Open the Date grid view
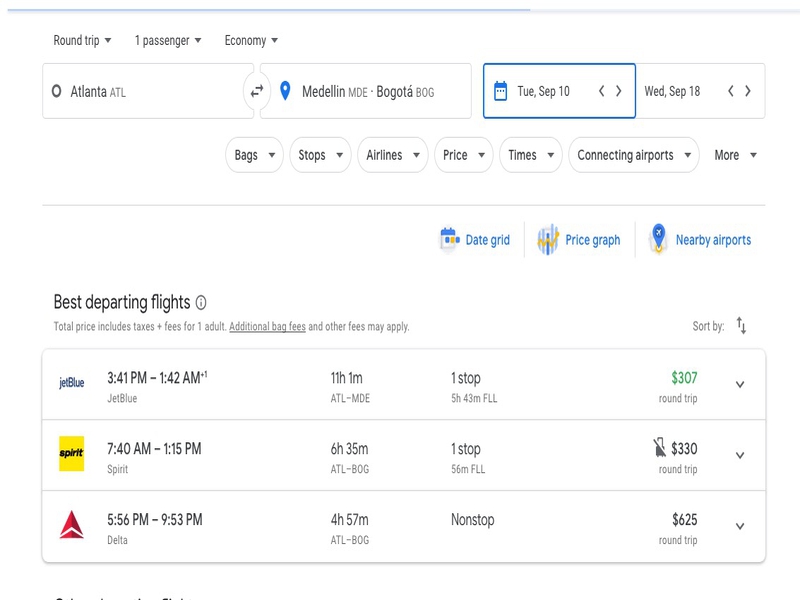The width and height of the screenshot is (800, 600). pos(475,240)
